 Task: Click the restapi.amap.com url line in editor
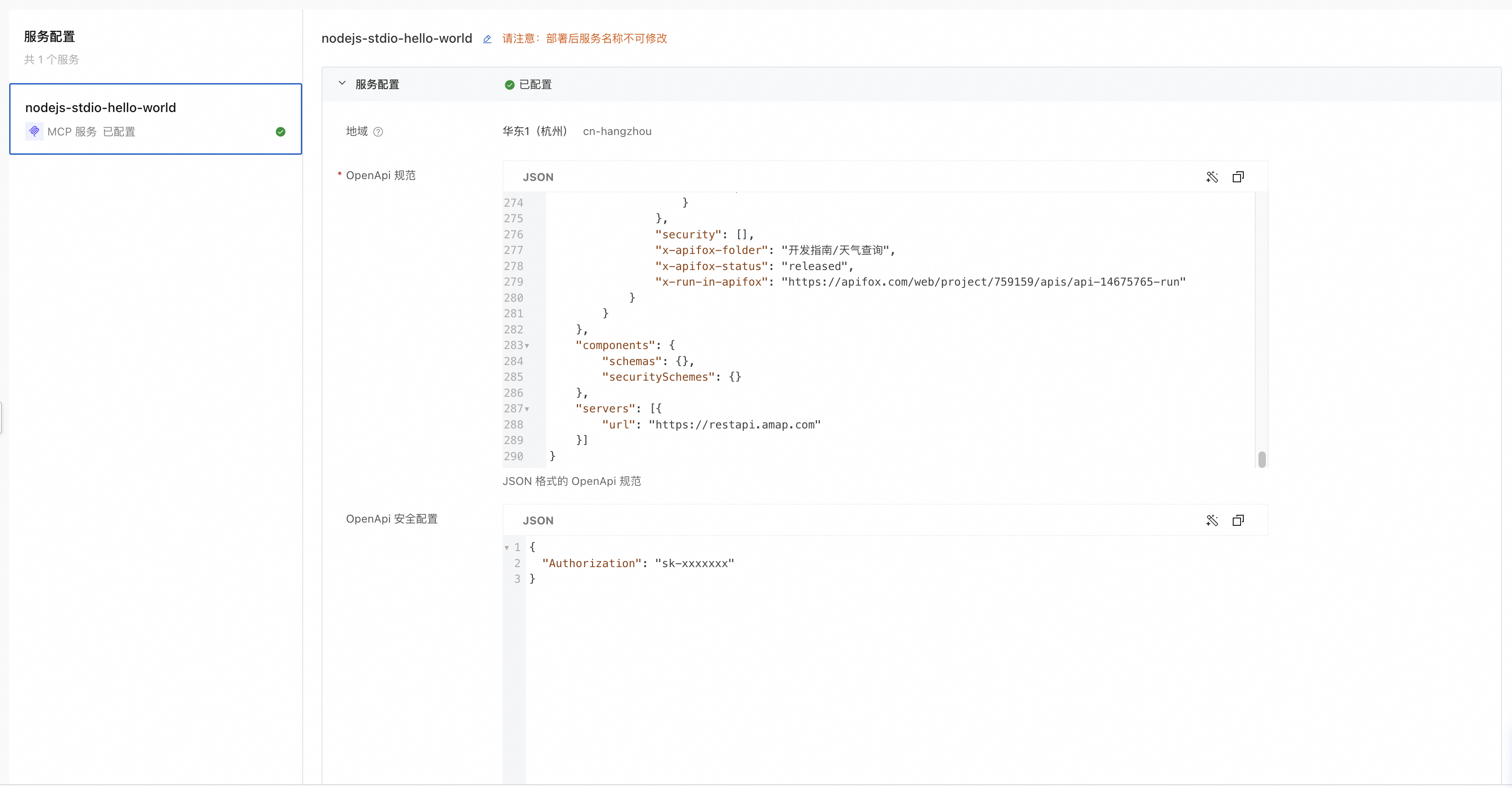click(711, 425)
